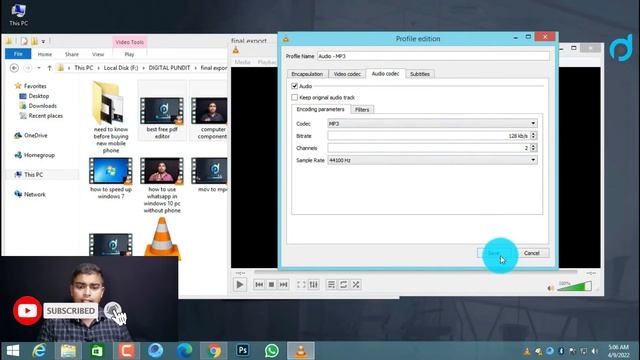Screen dimensions: 640x360
Task: Click Local Disk (F:) in path
Action: pyautogui.click(x=121, y=68)
